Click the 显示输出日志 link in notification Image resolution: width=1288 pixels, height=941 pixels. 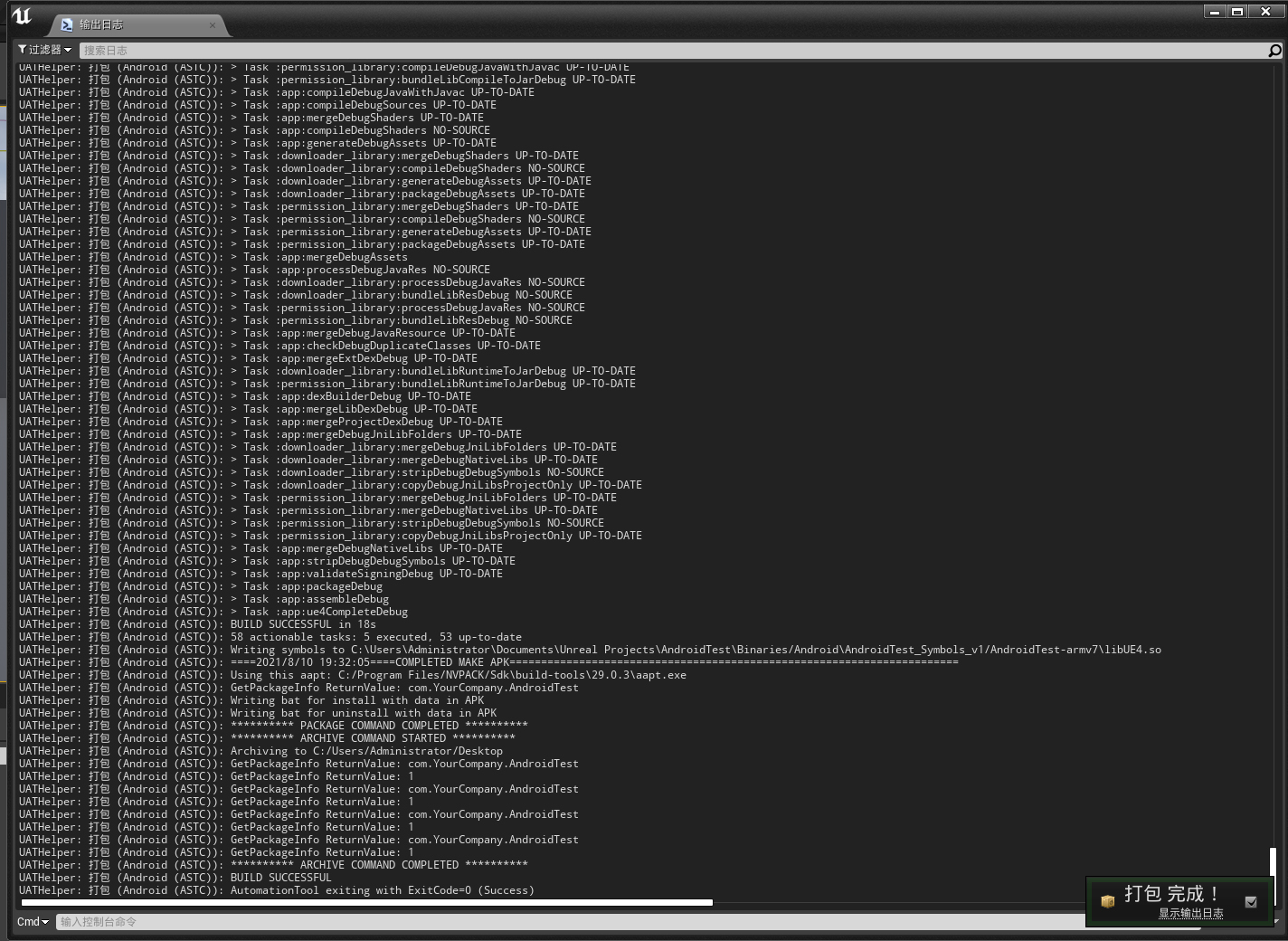coord(1190,913)
